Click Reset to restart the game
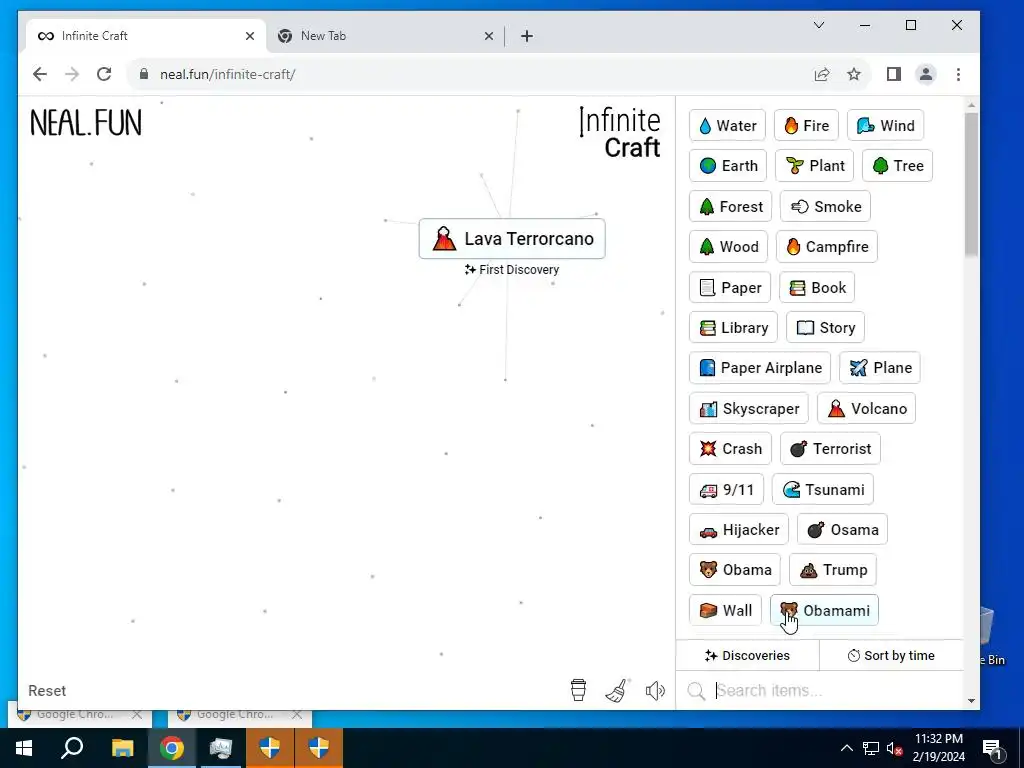Screen dimensions: 1024x768 (x=47, y=691)
